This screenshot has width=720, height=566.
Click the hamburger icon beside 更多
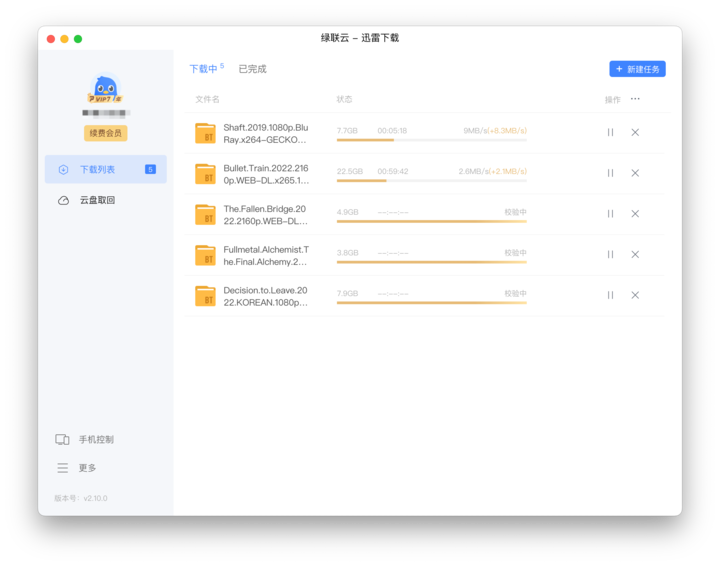(x=62, y=468)
